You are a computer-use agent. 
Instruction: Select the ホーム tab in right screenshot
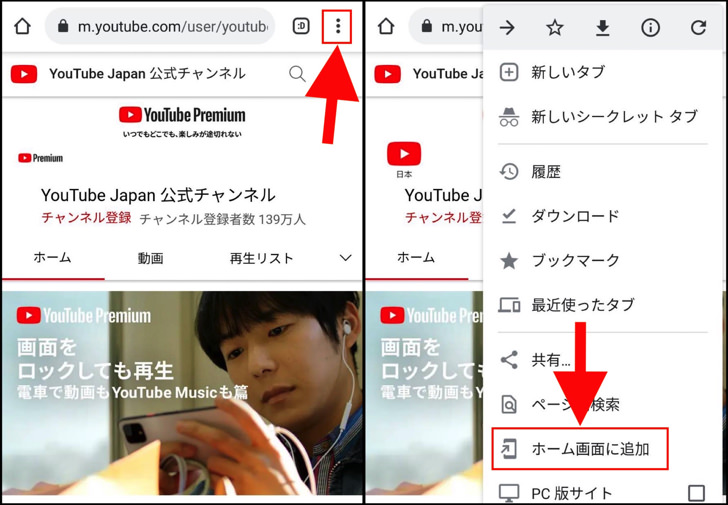click(x=416, y=258)
